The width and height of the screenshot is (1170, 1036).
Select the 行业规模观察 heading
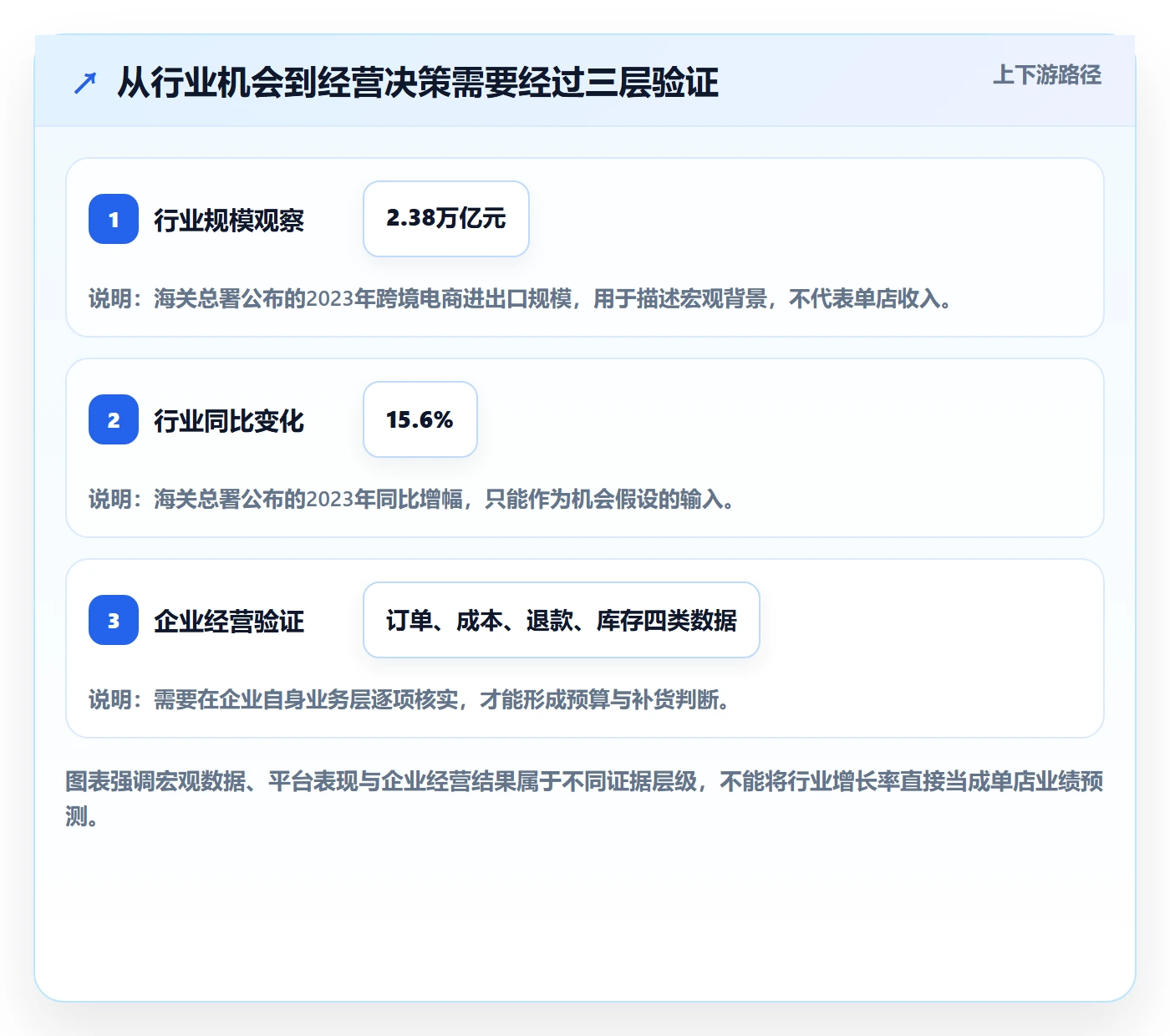229,220
